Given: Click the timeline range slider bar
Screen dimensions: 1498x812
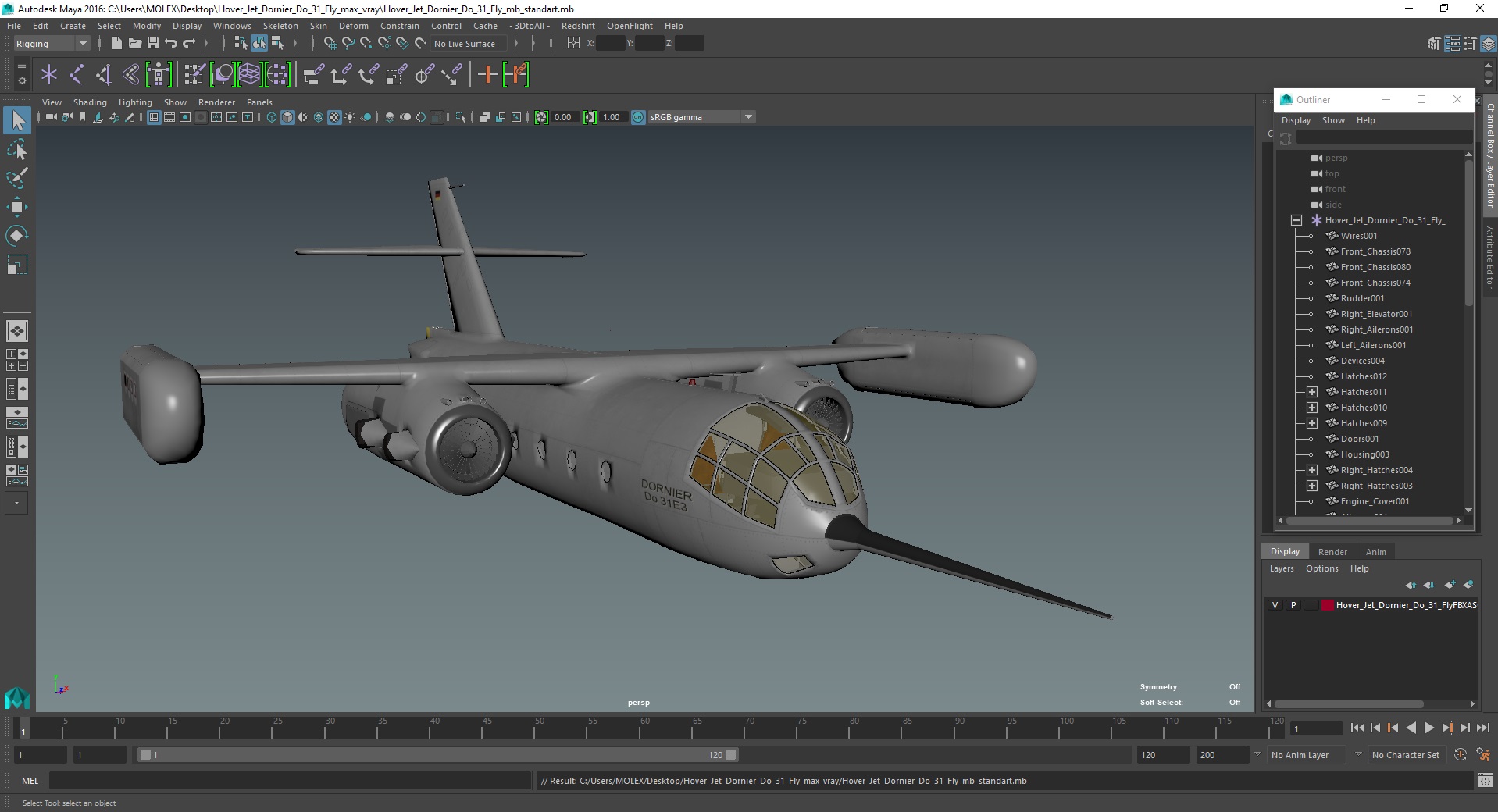Looking at the screenshot, I should tap(437, 755).
